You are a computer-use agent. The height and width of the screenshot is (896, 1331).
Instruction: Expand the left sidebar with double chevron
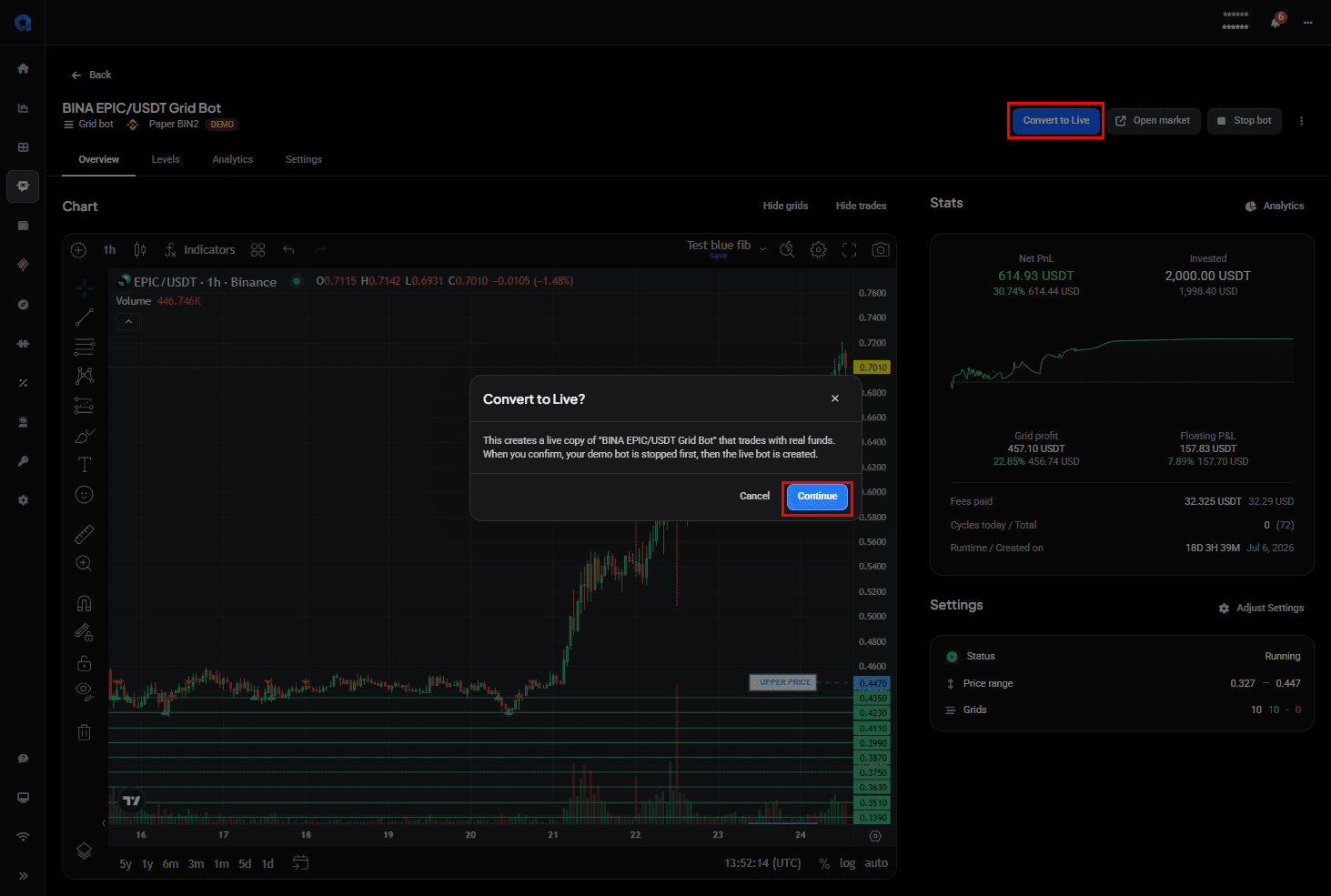(x=23, y=876)
